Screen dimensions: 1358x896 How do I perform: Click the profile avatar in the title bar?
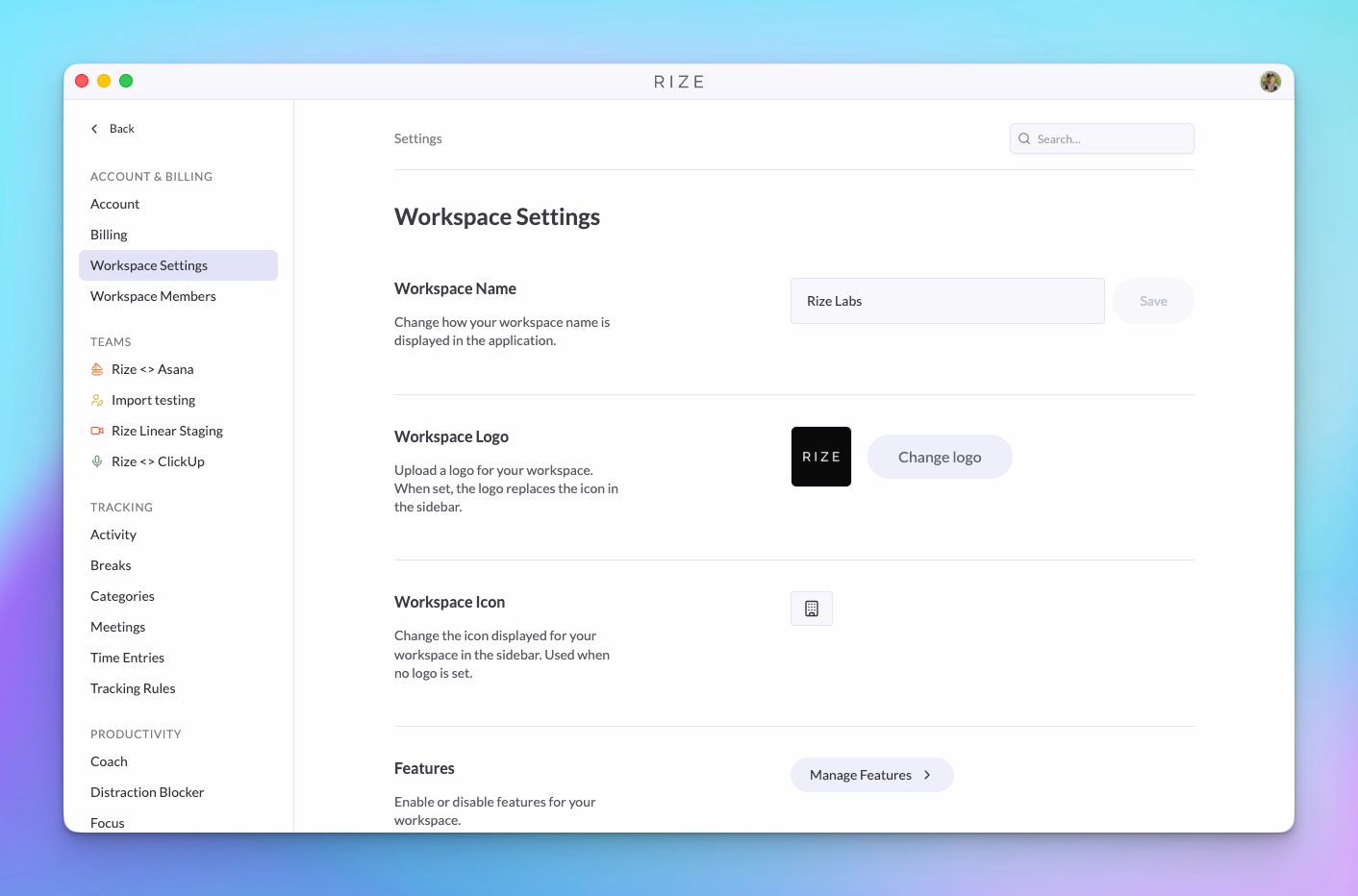point(1270,81)
